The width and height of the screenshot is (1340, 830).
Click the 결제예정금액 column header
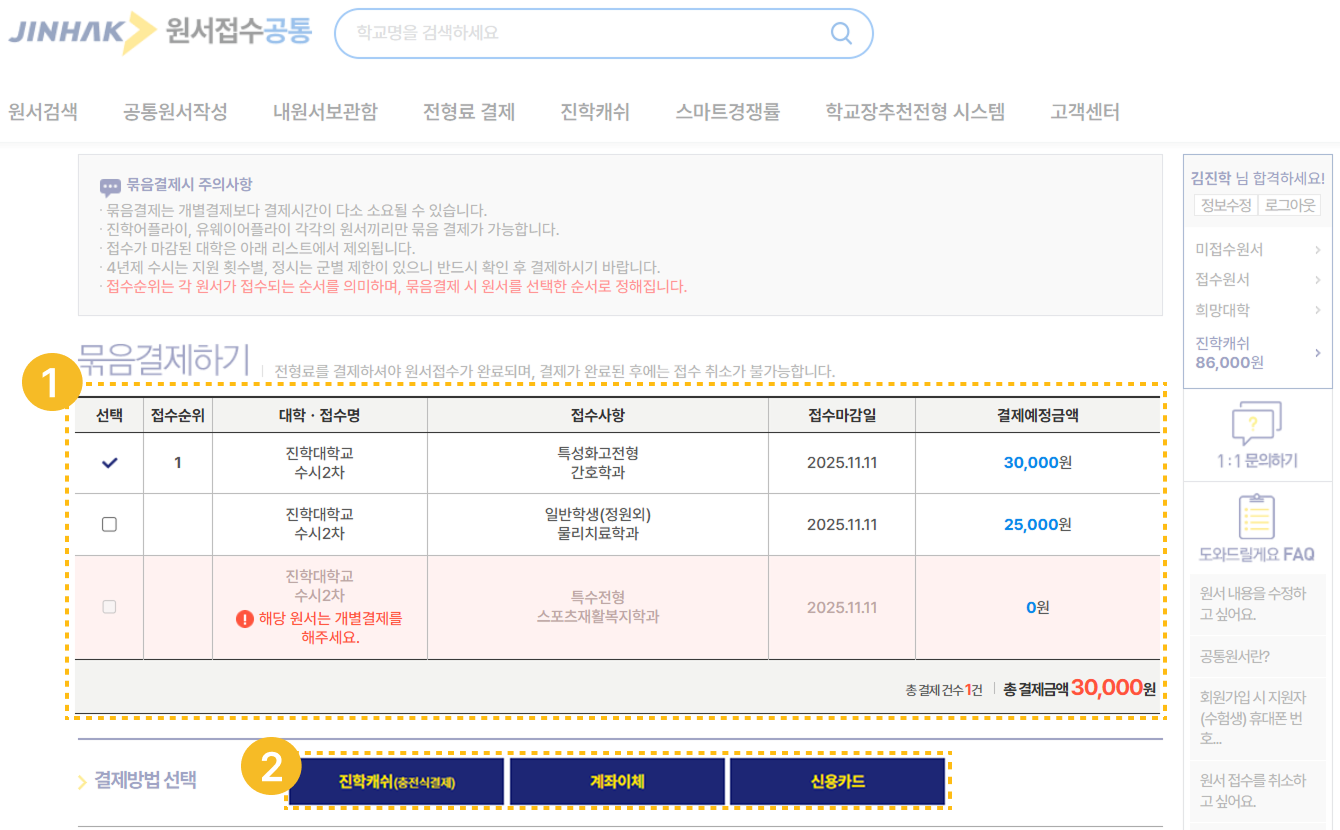(x=1038, y=415)
